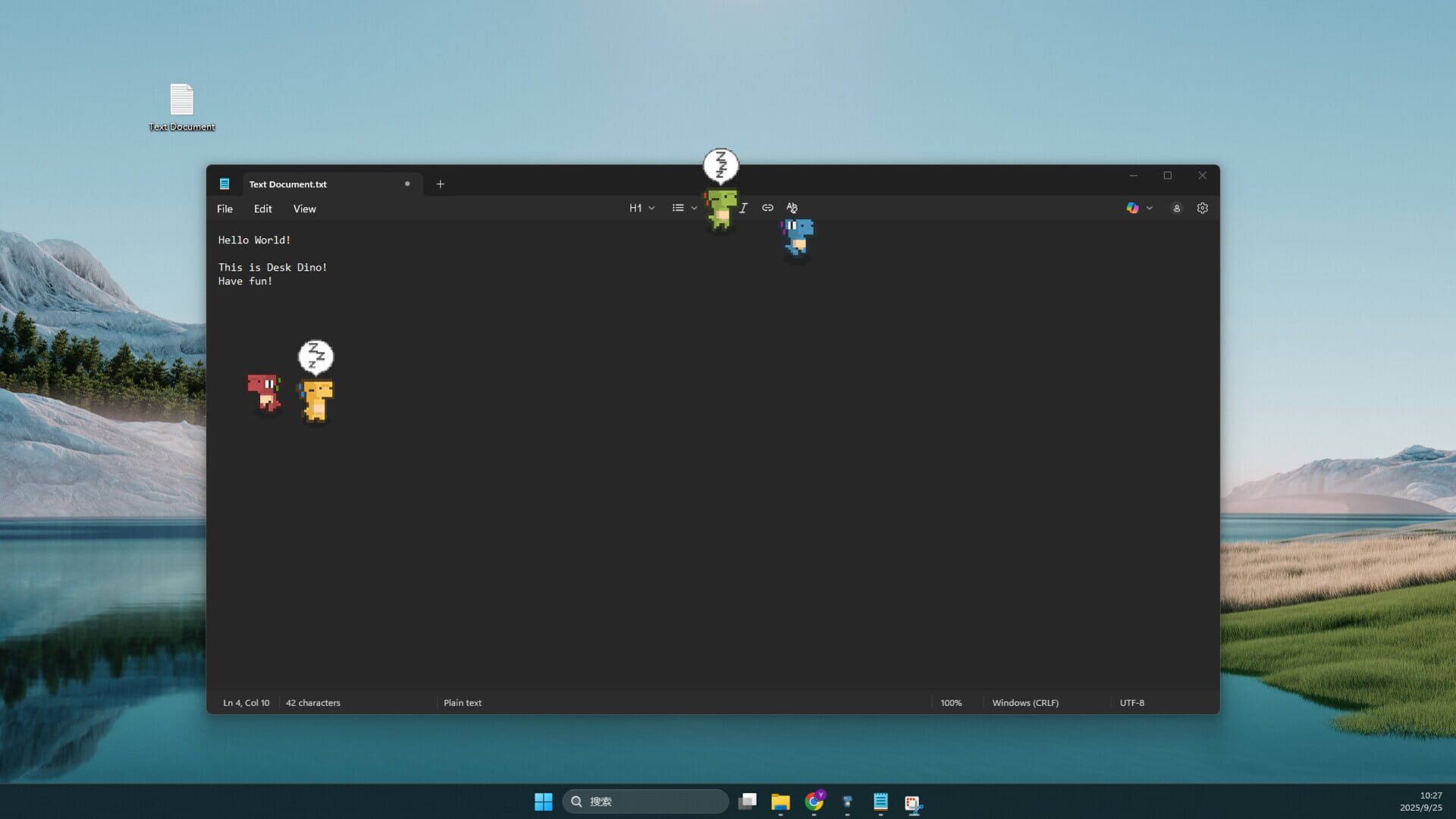Click the insert link icon
The image size is (1456, 819).
tap(767, 208)
